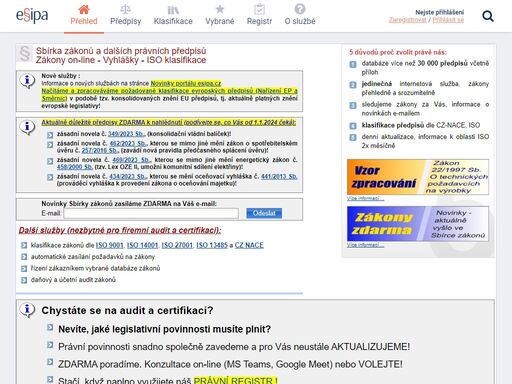This screenshot has height=384, width=512.
Task: Select the Předpisy scales icon
Action: pos(125,9)
